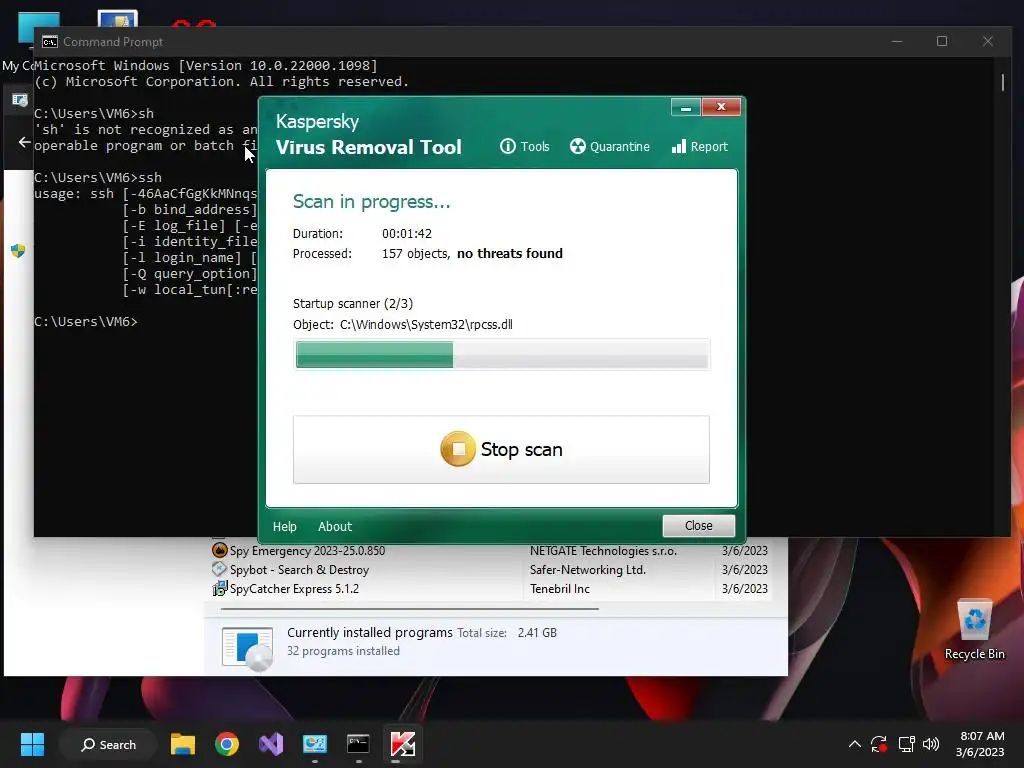Open Google Chrome from taskbar
The height and width of the screenshot is (768, 1024).
(x=227, y=744)
